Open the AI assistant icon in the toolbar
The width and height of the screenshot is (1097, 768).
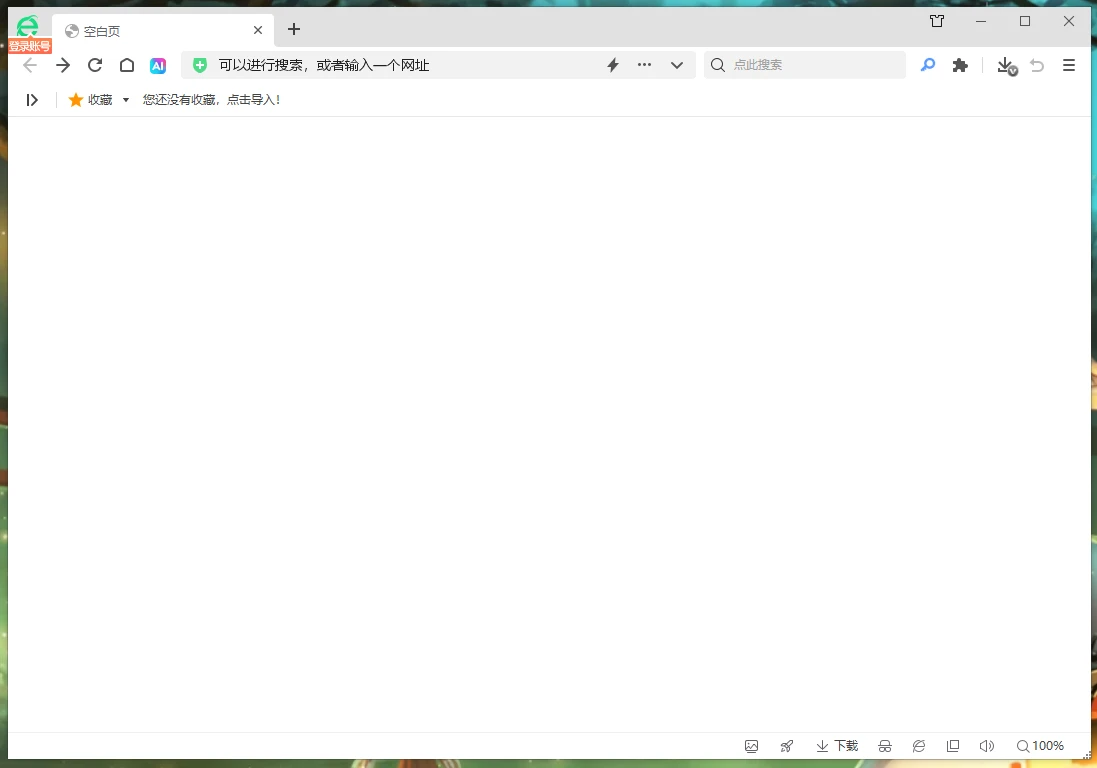coord(158,65)
